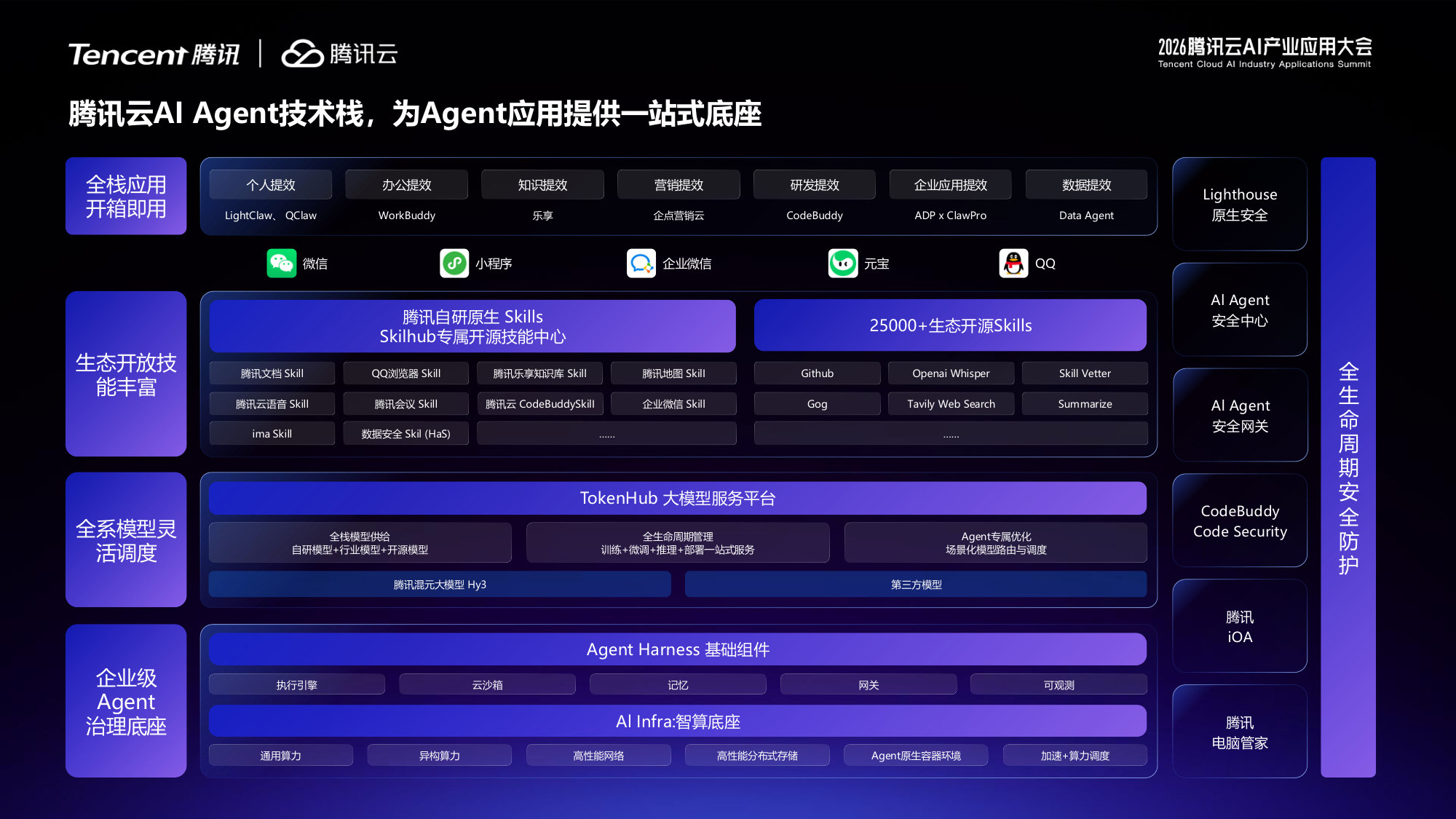The image size is (1456, 819).
Task: Click the 全栈应用开箱即用 panel
Action: (126, 196)
